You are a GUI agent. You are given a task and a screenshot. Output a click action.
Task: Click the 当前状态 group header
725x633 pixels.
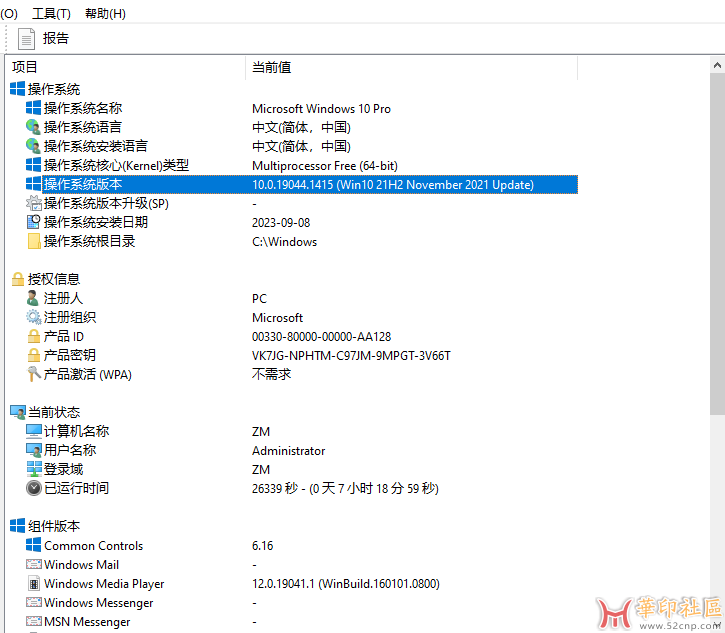click(x=54, y=412)
